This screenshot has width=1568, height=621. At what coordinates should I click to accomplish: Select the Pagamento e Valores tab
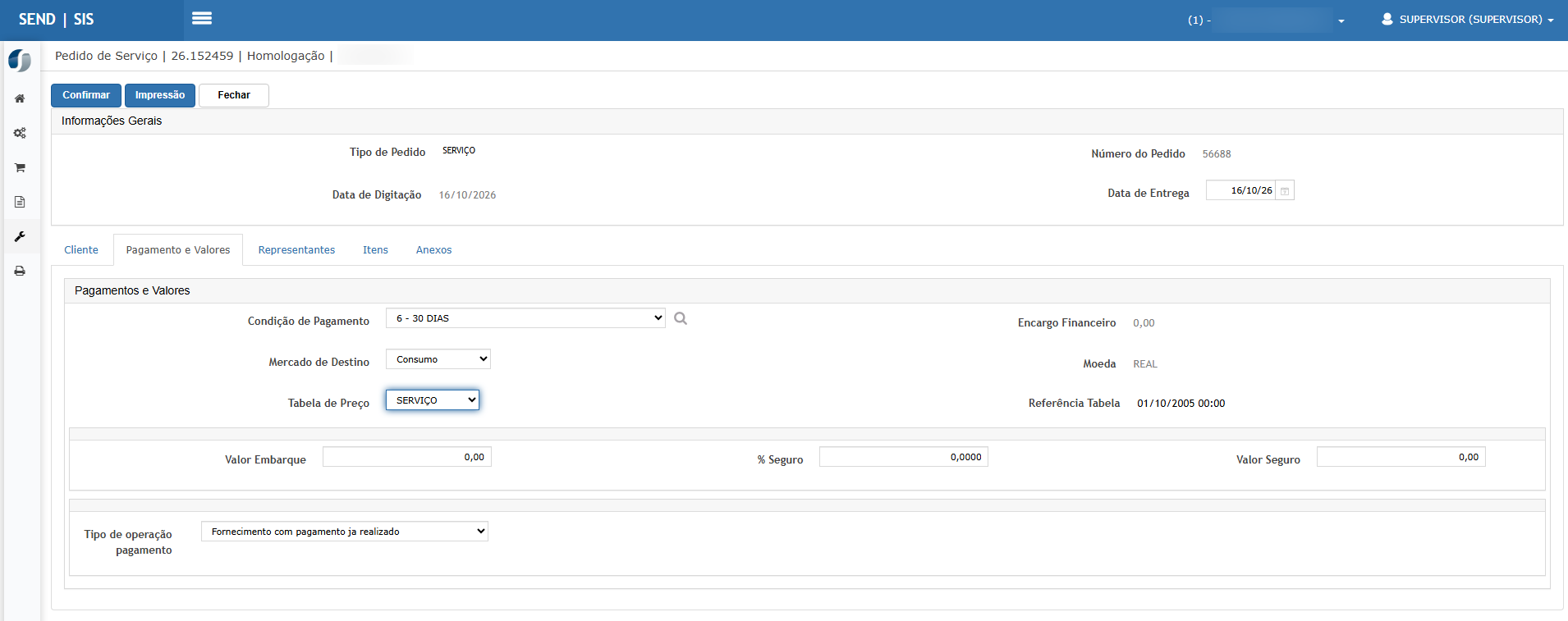[178, 250]
